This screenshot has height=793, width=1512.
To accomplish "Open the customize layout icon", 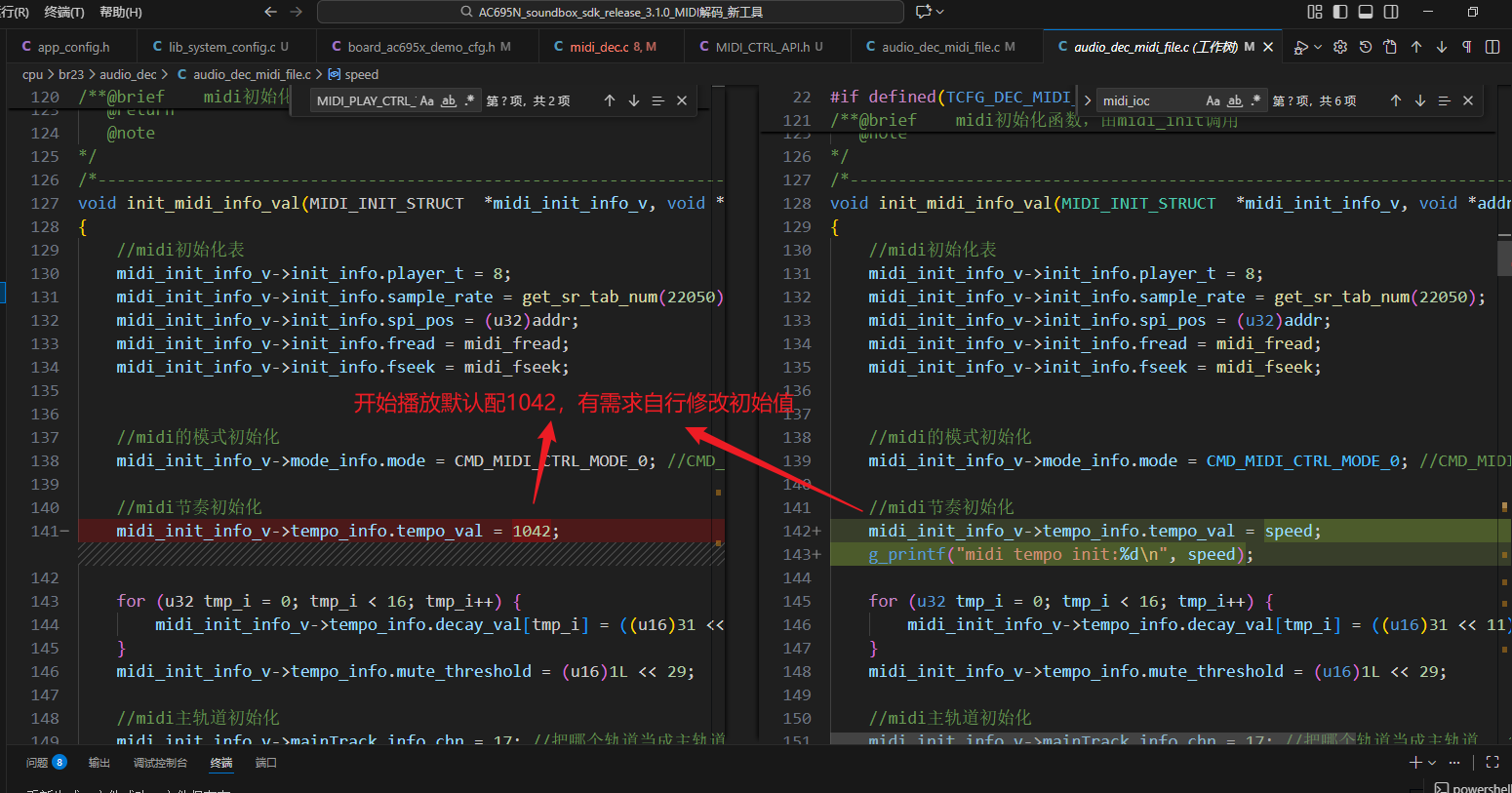I will click(x=1315, y=12).
